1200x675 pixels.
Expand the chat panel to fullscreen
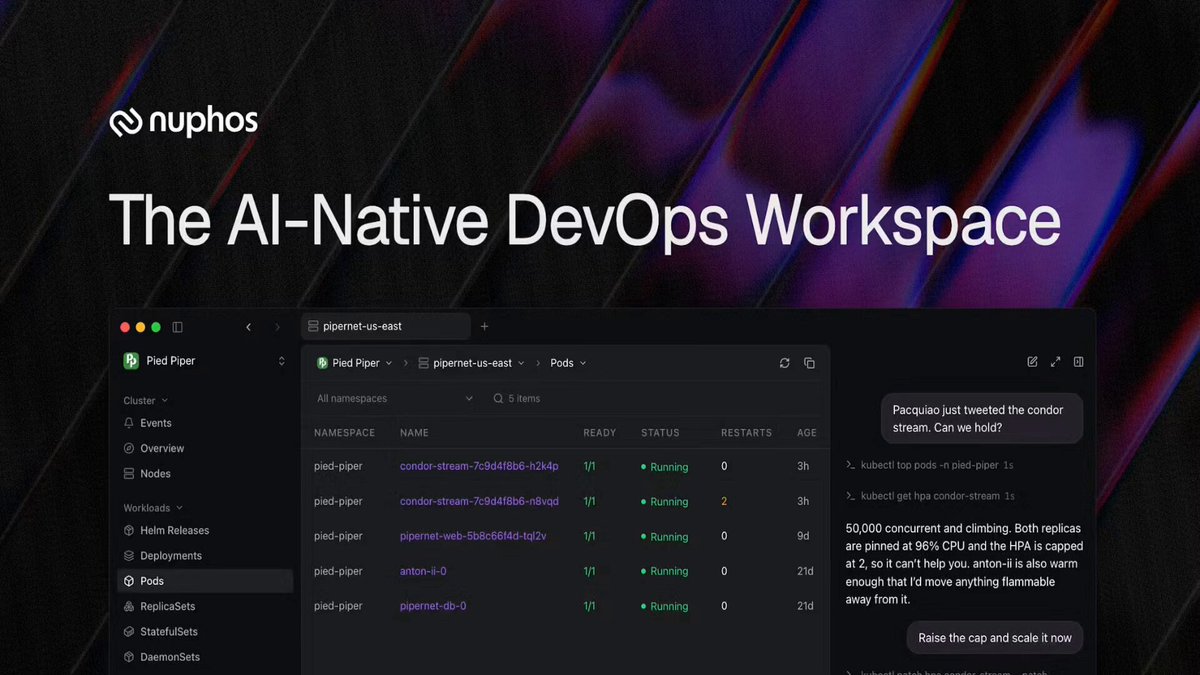[1055, 362]
